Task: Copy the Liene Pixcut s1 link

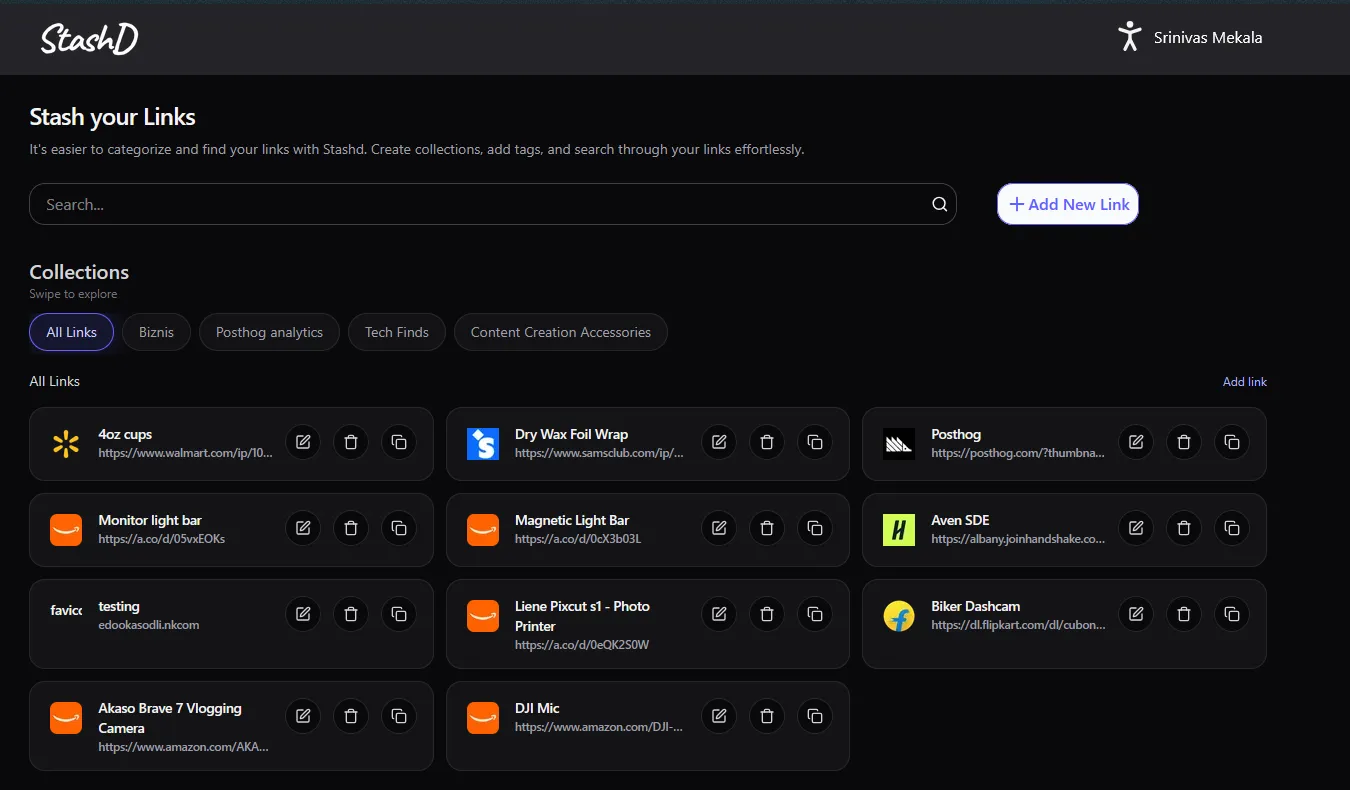Action: (815, 614)
